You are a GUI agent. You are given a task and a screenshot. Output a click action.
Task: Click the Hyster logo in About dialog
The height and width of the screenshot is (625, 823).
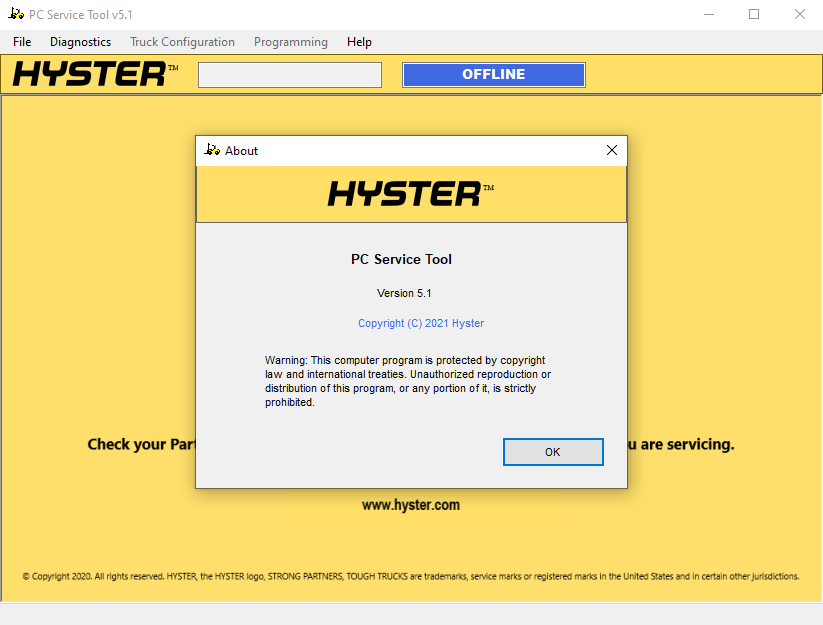coord(411,194)
